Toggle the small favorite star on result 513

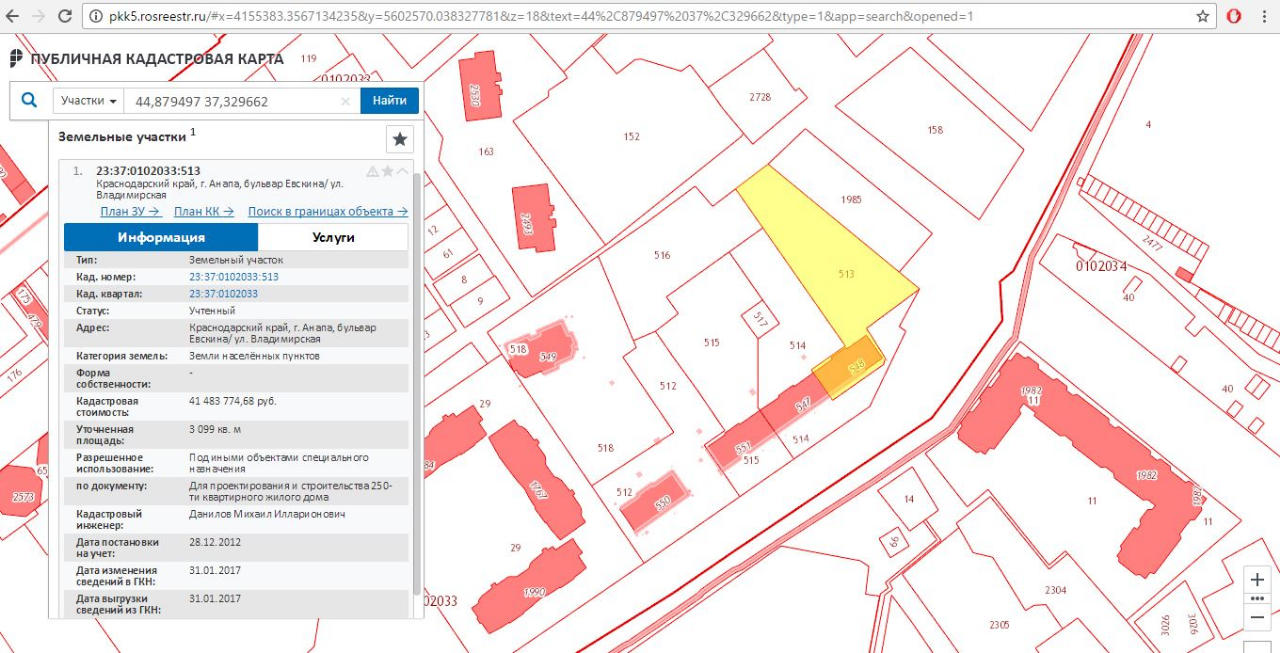tap(388, 171)
